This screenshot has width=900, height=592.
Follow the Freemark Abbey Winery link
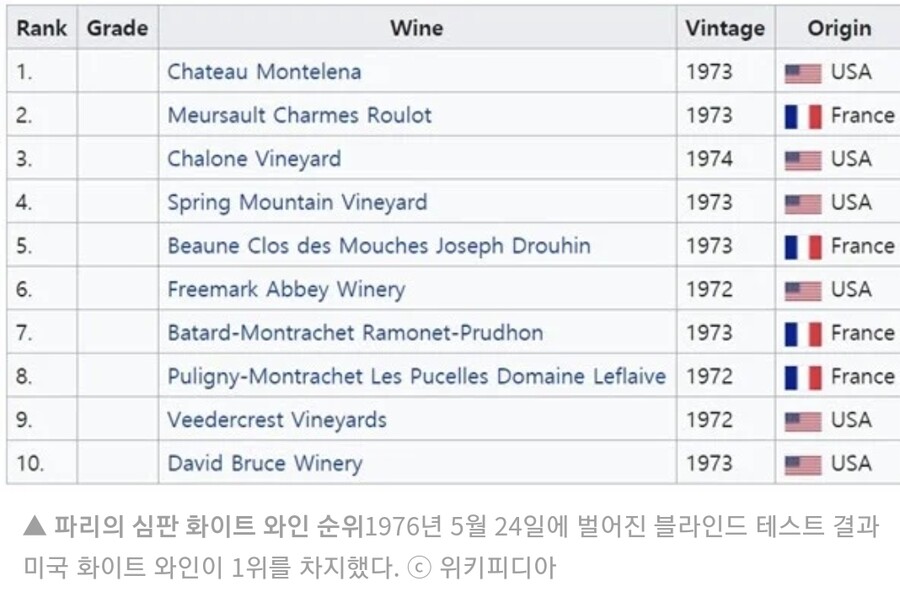286,289
